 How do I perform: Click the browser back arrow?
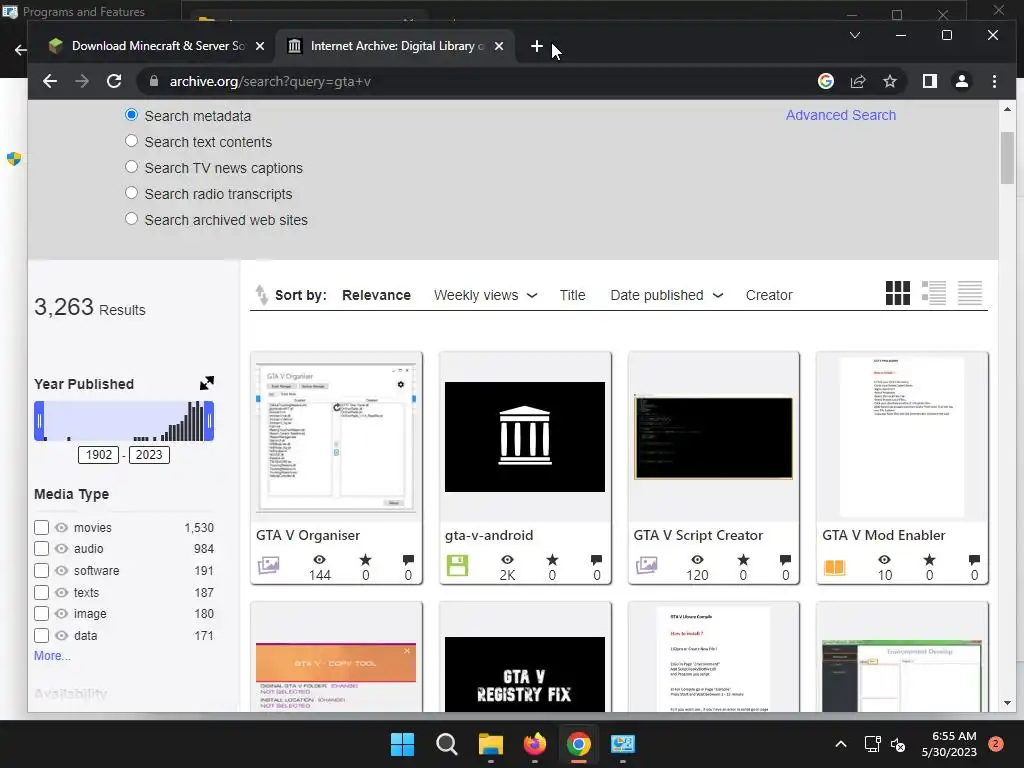(50, 81)
